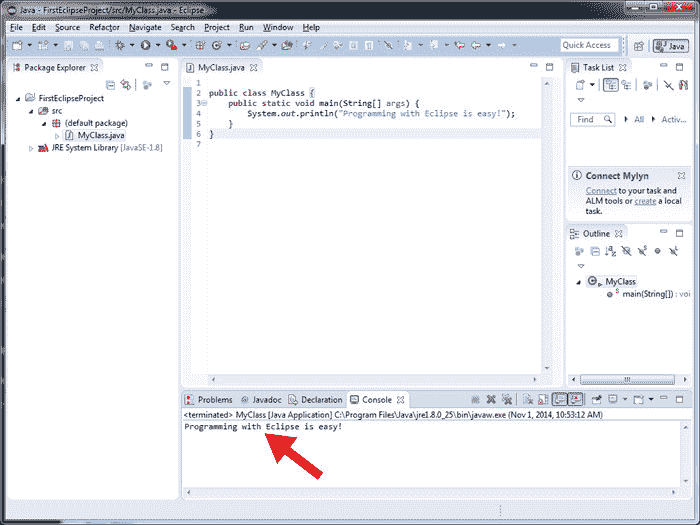This screenshot has width=700, height=525.
Task: Collapse the src folder node
Action: pyautogui.click(x=31, y=111)
